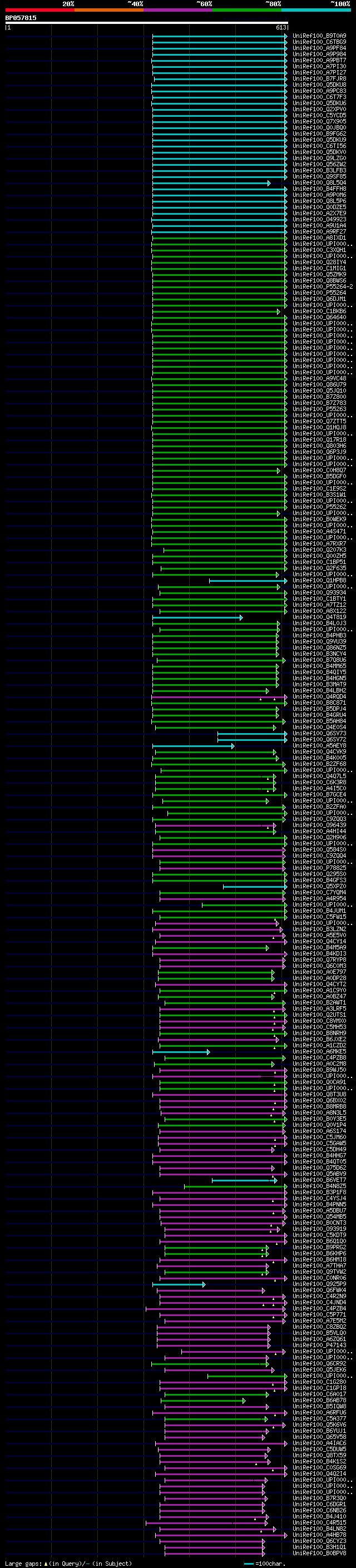The height and width of the screenshot is (1568, 356).
Task: Click hit label UniRef100_Q925P9
Action: (319, 1284)
